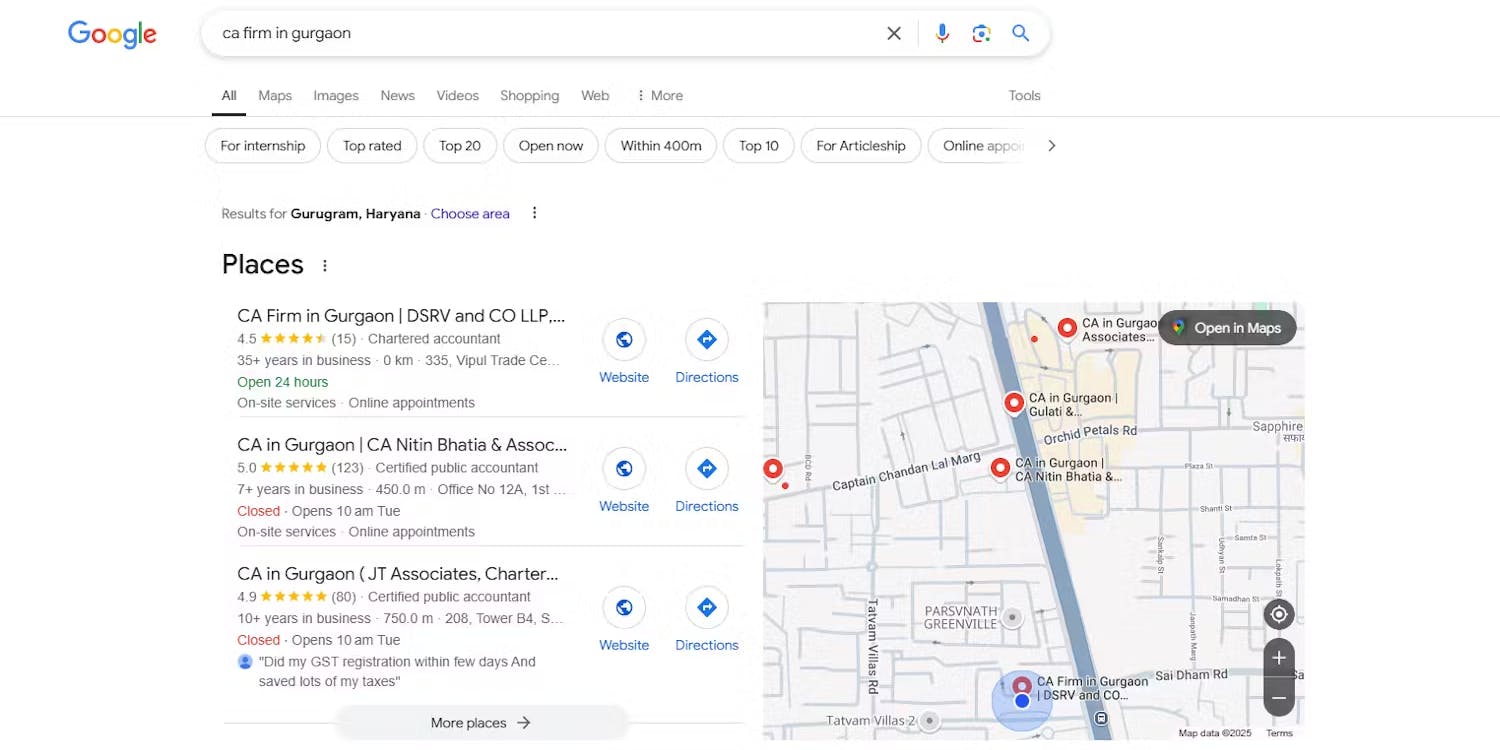The width and height of the screenshot is (1500, 750).
Task: Click the my-location target icon on the map
Action: [x=1278, y=614]
